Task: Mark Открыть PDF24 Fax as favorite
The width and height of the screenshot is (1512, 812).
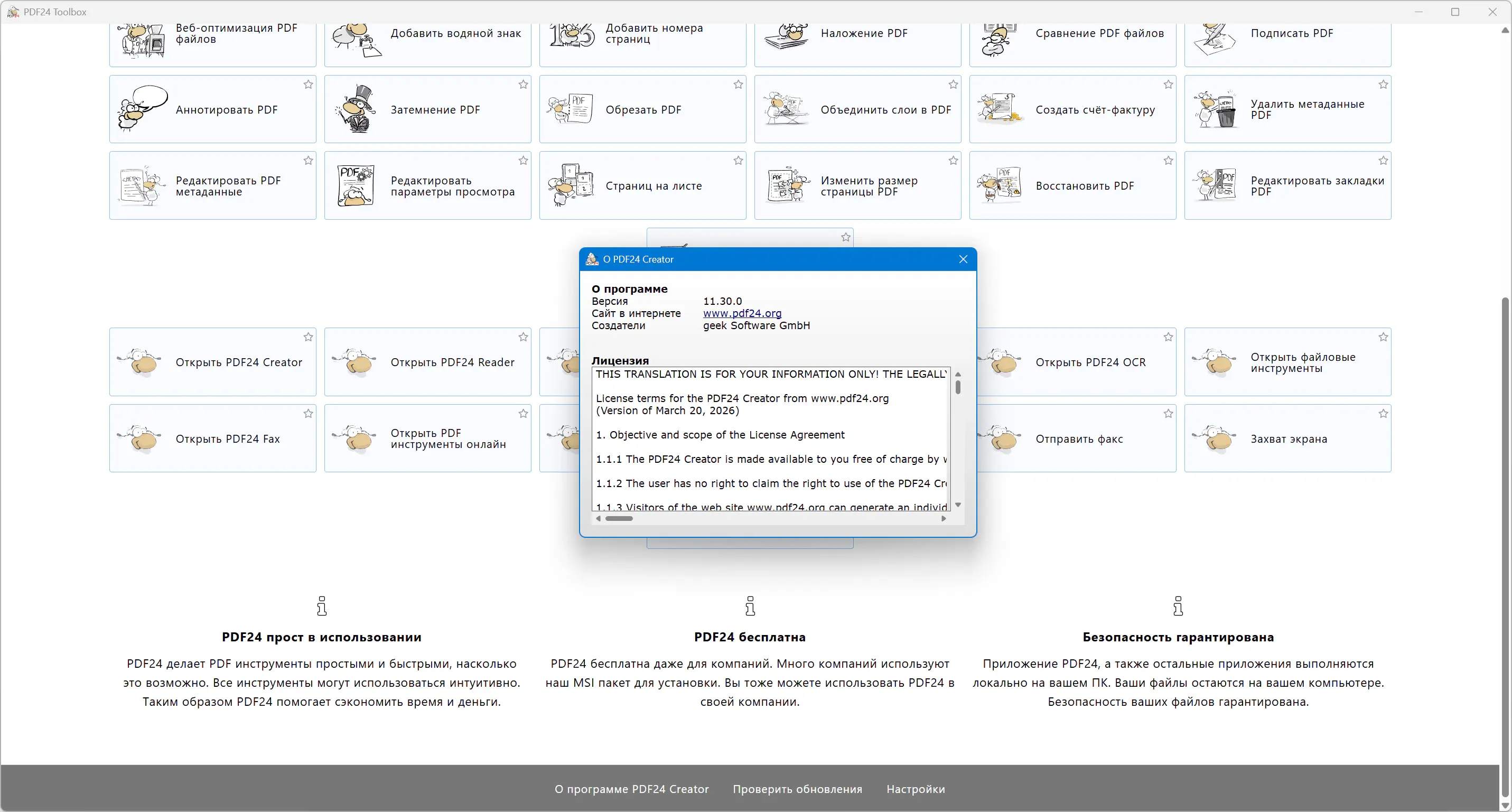Action: pos(308,414)
